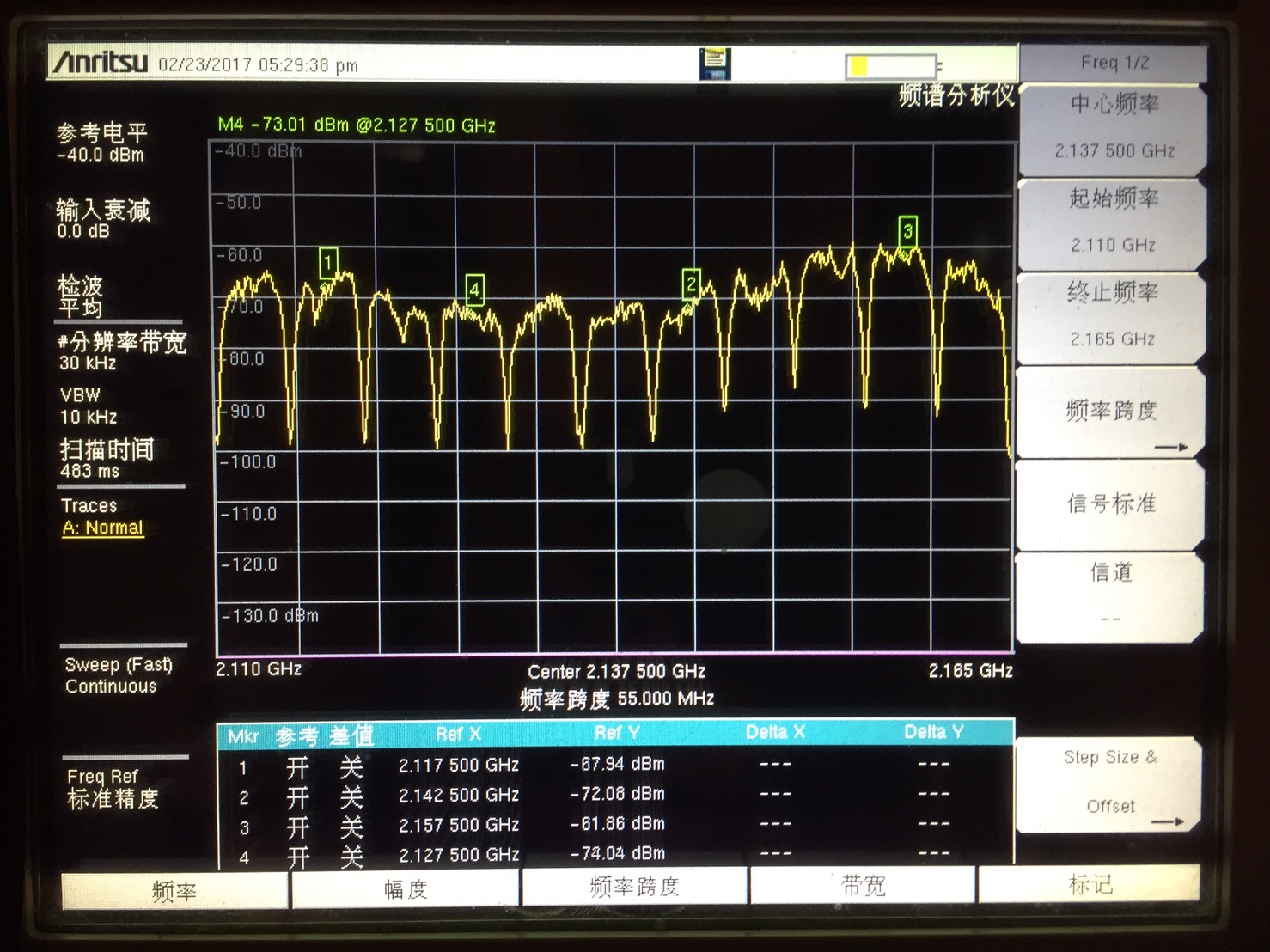Viewport: 1270px width, 952px height.
Task: Click marker 4 frequency 2.127 500 GHz
Action: [x=459, y=855]
